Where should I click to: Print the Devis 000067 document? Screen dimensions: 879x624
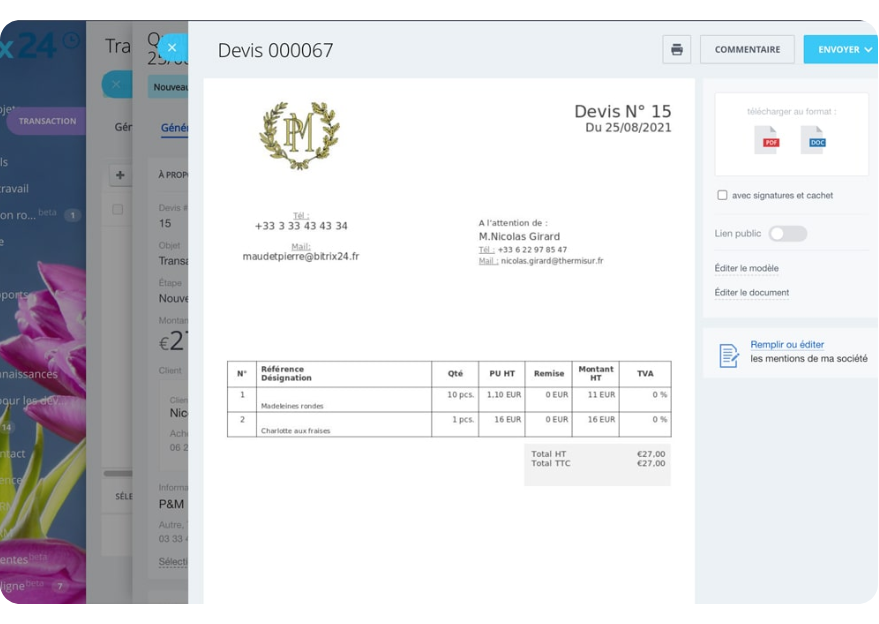[676, 49]
